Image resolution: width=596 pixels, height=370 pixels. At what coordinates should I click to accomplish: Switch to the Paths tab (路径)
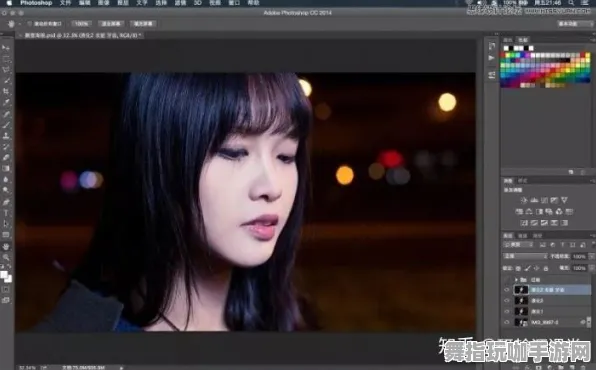point(537,236)
